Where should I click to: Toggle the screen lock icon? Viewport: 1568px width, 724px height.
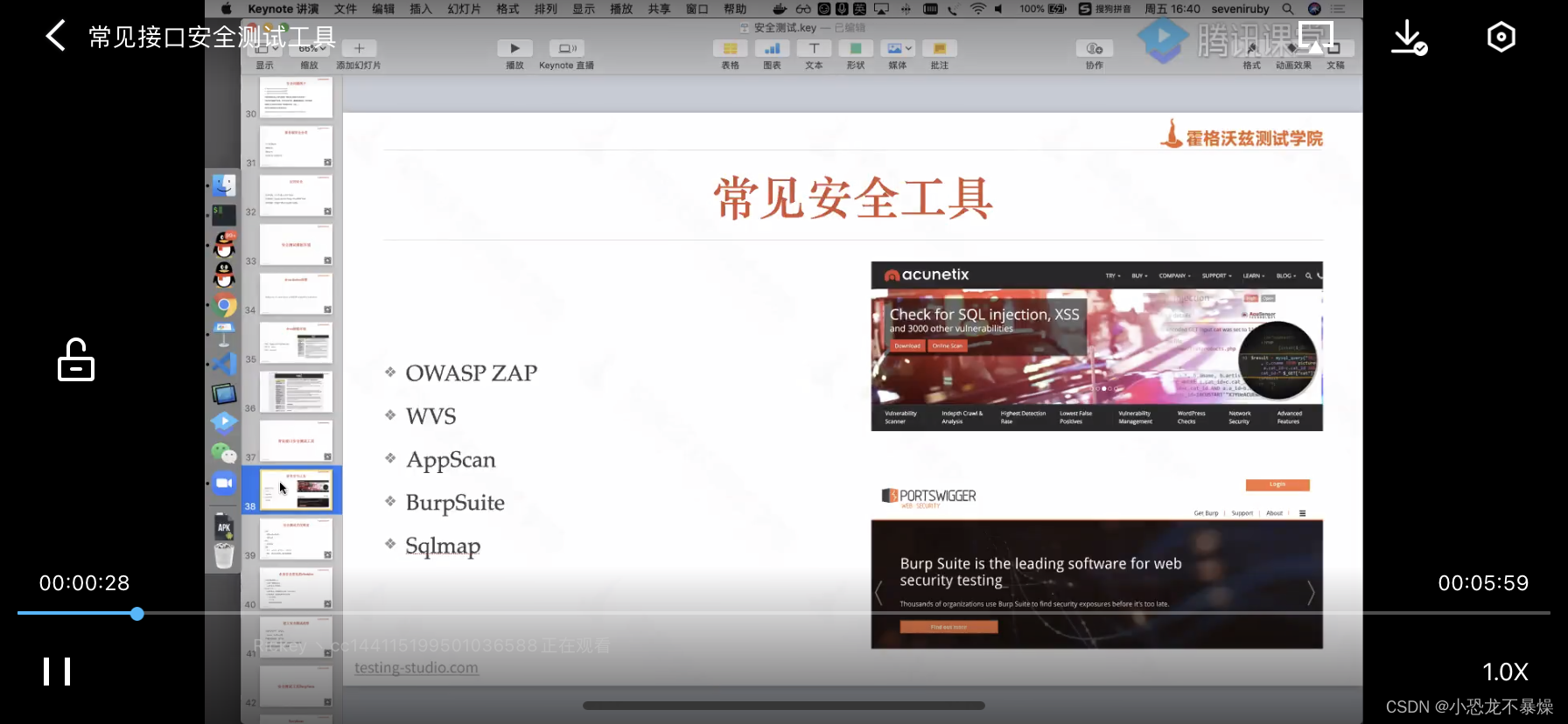click(76, 359)
